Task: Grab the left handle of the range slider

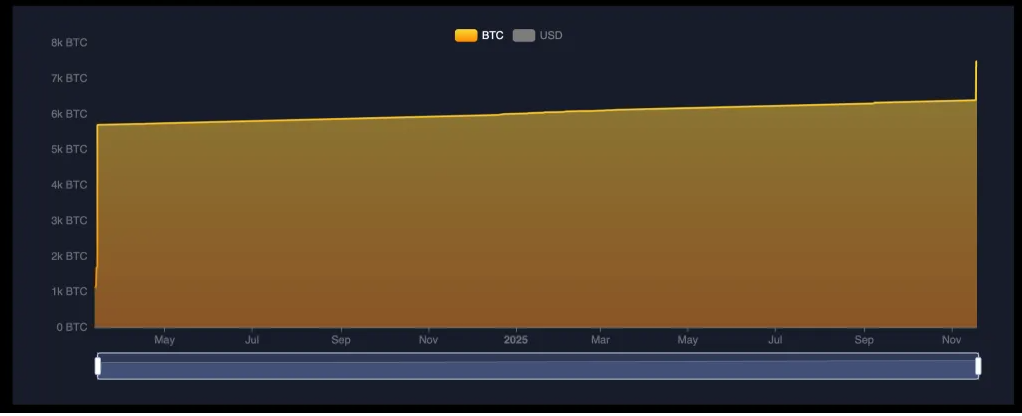Action: point(98,366)
